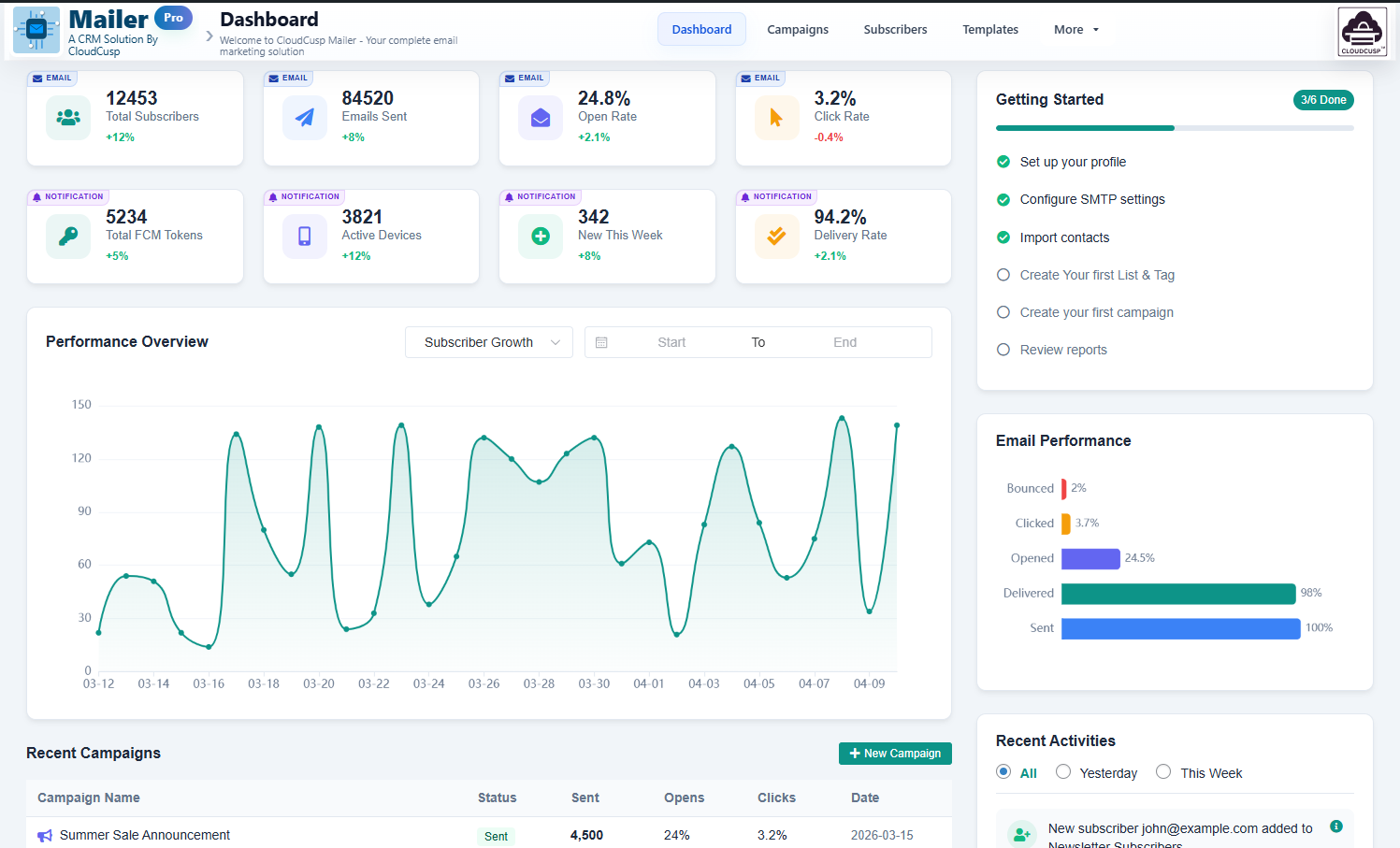Select the Yesterday radio button

click(x=1063, y=772)
